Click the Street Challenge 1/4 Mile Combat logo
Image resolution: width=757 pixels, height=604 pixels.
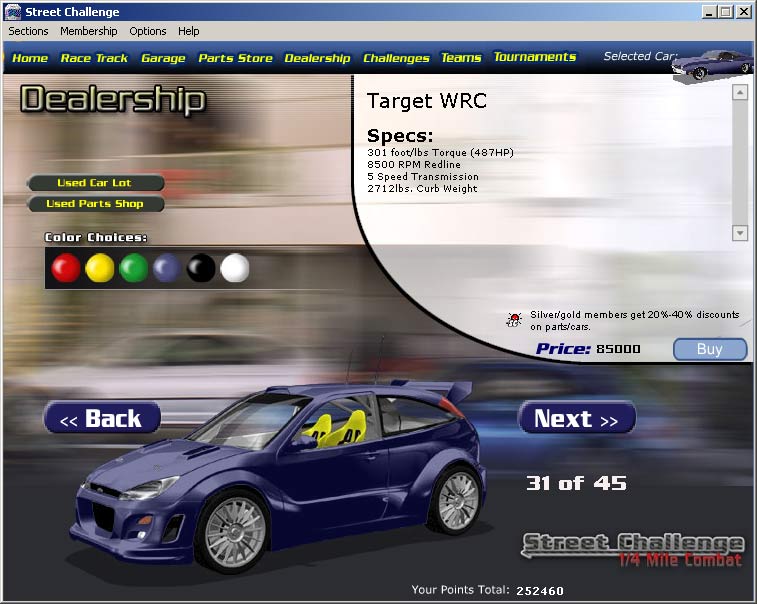coord(633,550)
